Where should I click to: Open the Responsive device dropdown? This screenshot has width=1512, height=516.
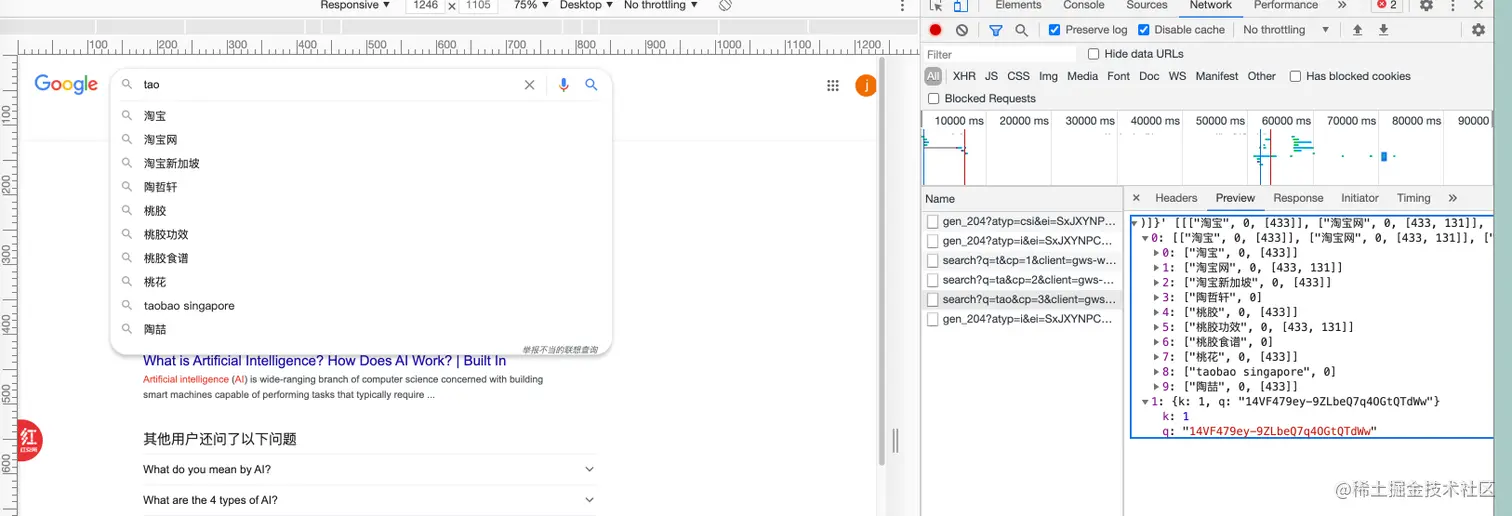(355, 5)
